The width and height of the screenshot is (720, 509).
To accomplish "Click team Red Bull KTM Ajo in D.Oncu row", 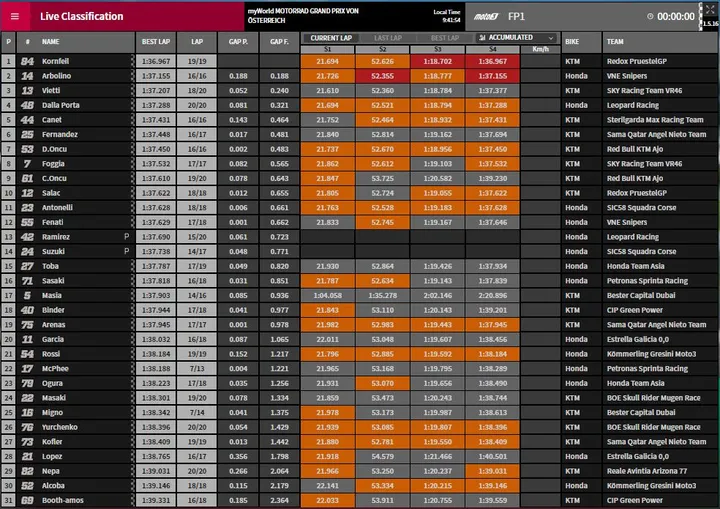I will (x=635, y=149).
